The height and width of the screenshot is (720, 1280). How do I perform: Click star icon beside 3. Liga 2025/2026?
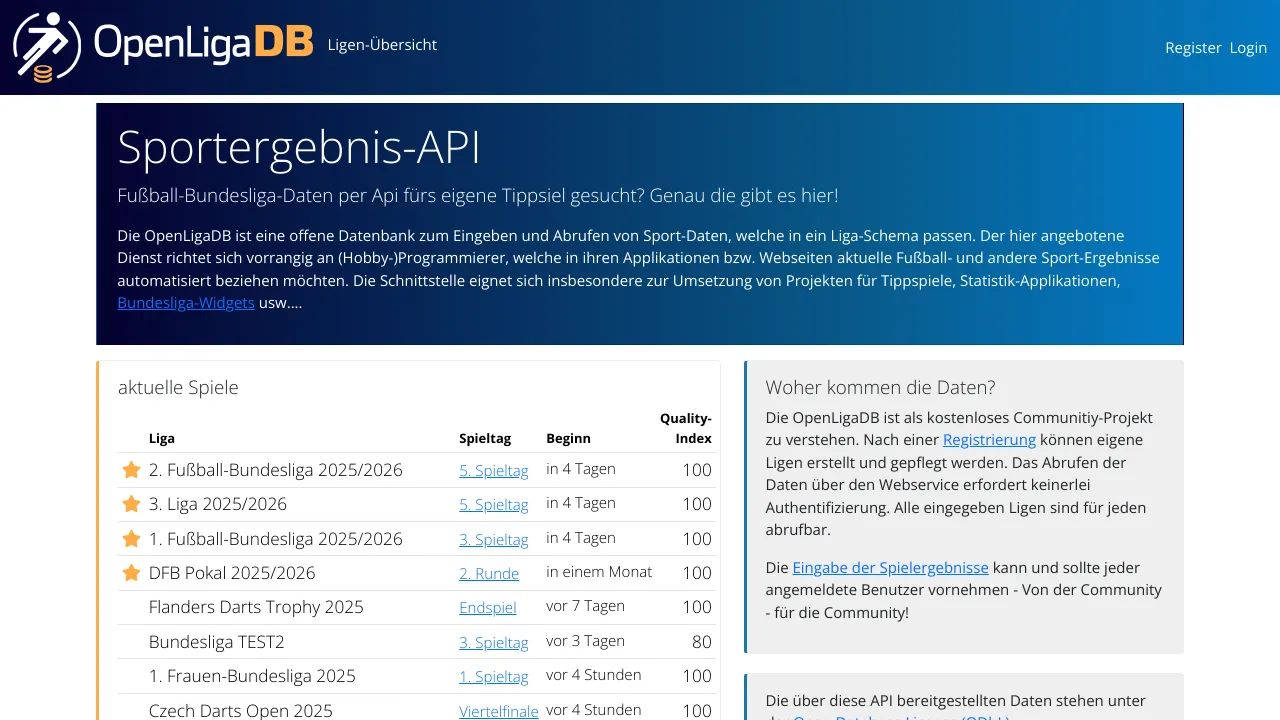coord(131,504)
